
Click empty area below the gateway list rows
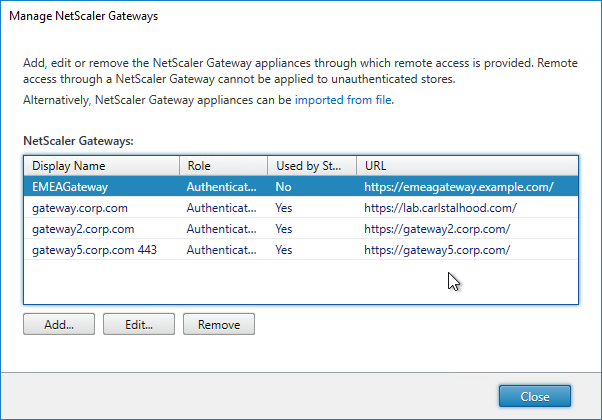pyautogui.click(x=301, y=282)
